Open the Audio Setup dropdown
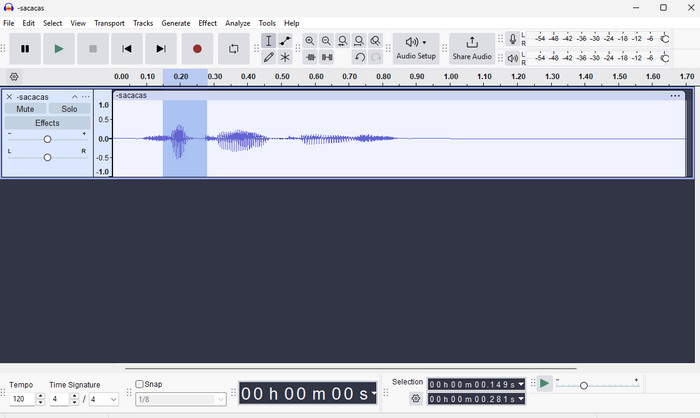The image size is (700, 418). point(416,49)
